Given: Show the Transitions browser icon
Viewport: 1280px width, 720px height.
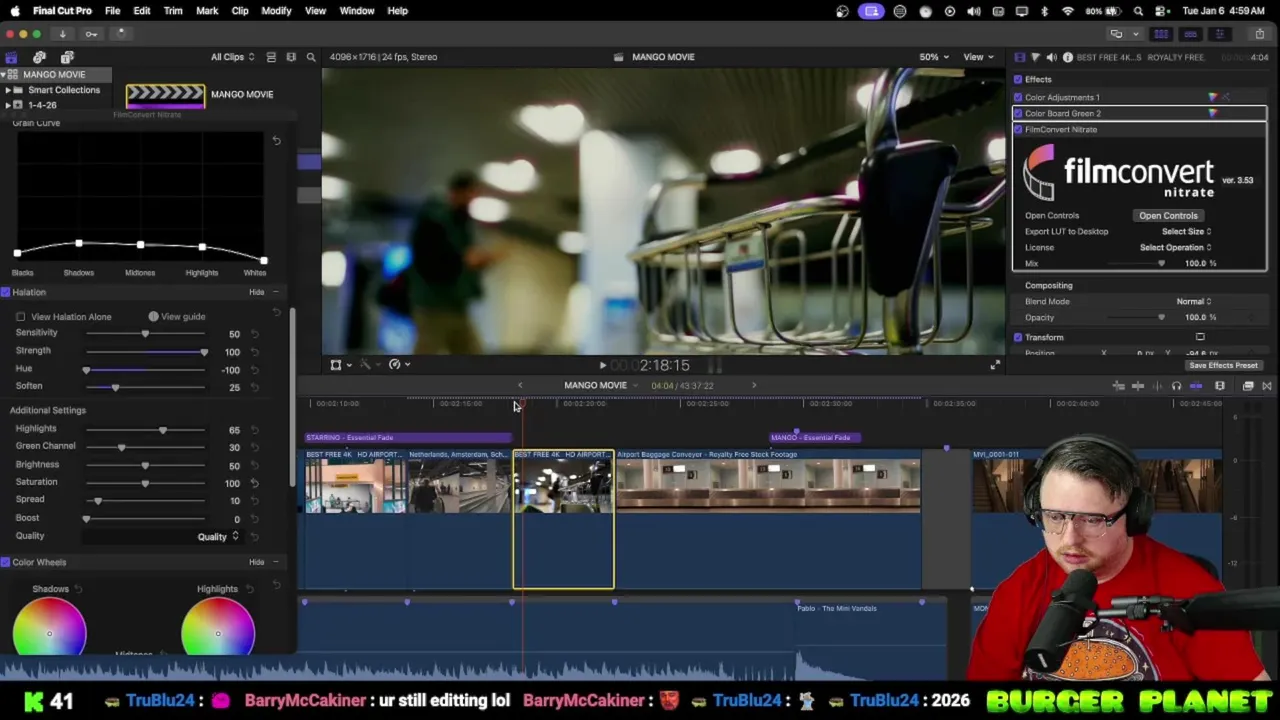Looking at the screenshot, I should [x=1266, y=386].
